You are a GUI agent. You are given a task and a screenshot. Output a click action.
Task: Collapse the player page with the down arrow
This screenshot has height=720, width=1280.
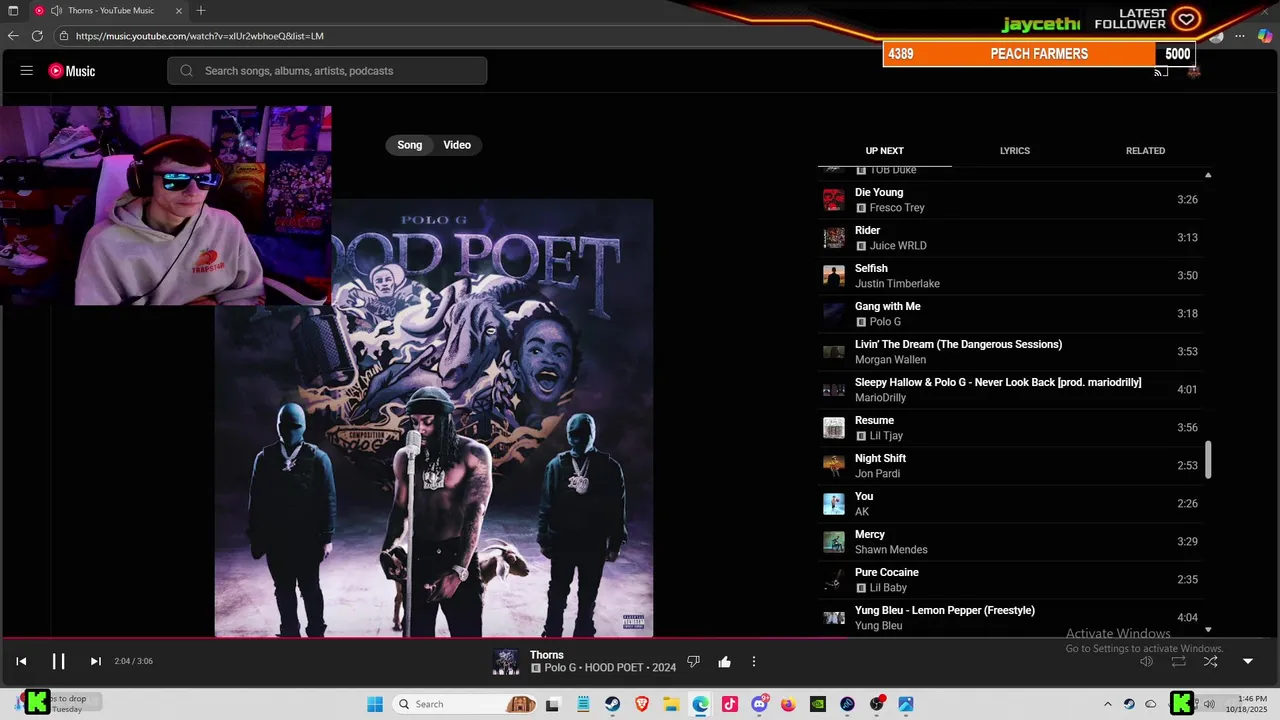1248,661
